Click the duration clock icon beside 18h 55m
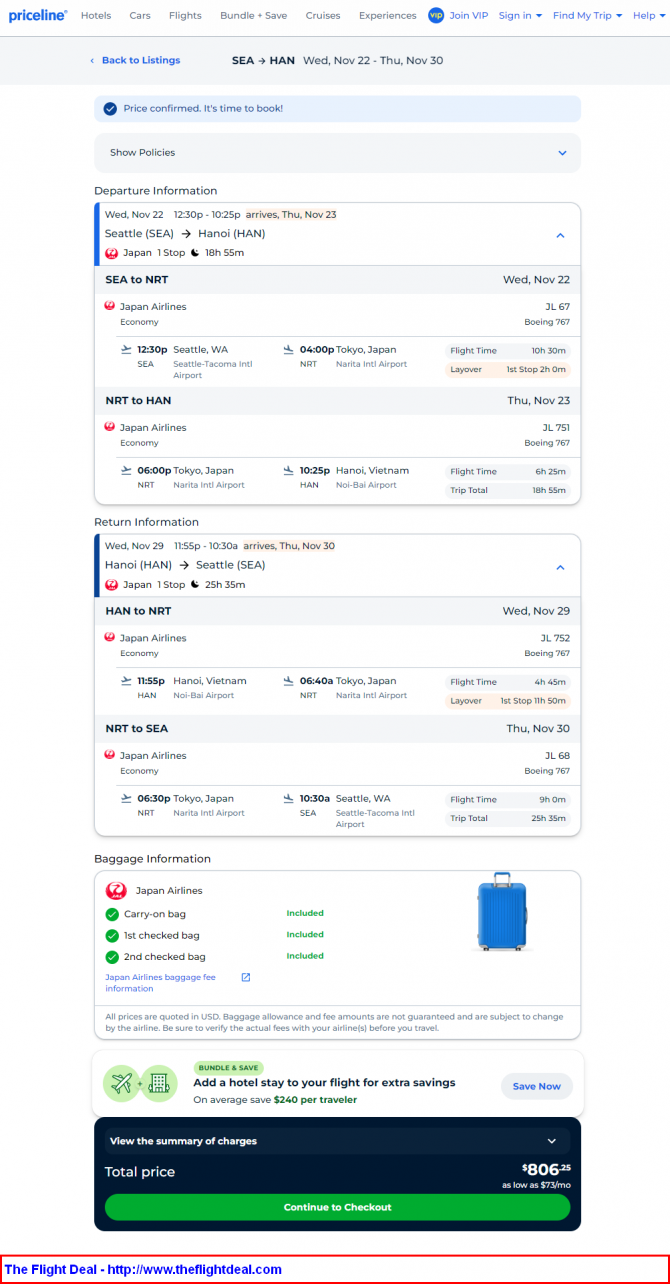670x1284 pixels. coord(195,253)
